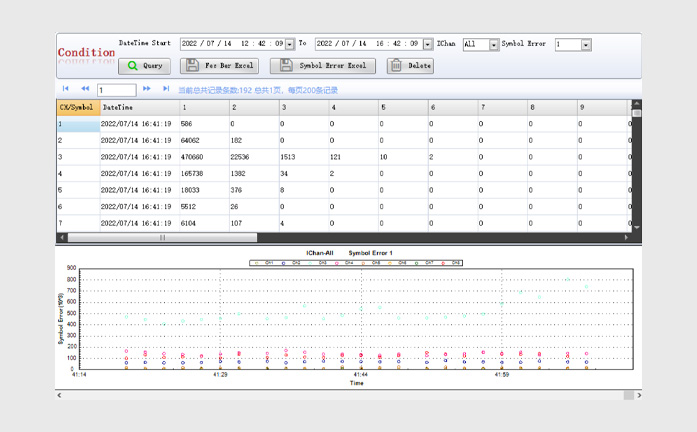Screen dimensions: 697x432
Task: Click the table's horizontal scrollbar thumb
Action: tap(162, 237)
